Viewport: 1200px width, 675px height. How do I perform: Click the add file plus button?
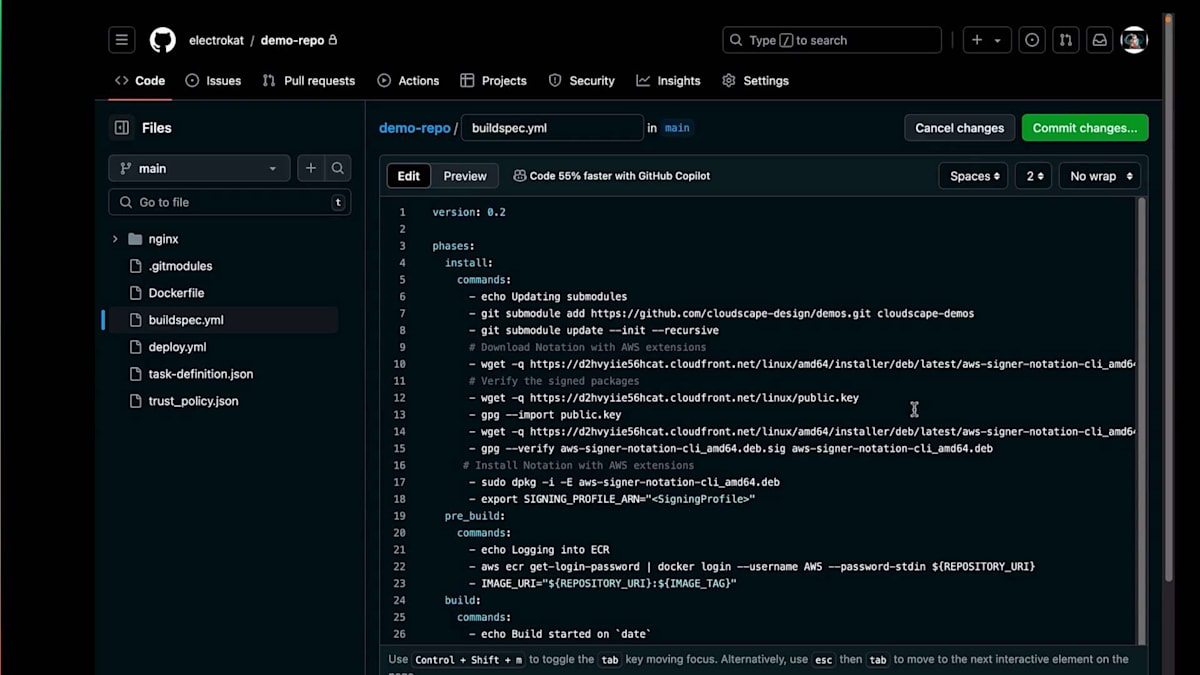pos(311,168)
